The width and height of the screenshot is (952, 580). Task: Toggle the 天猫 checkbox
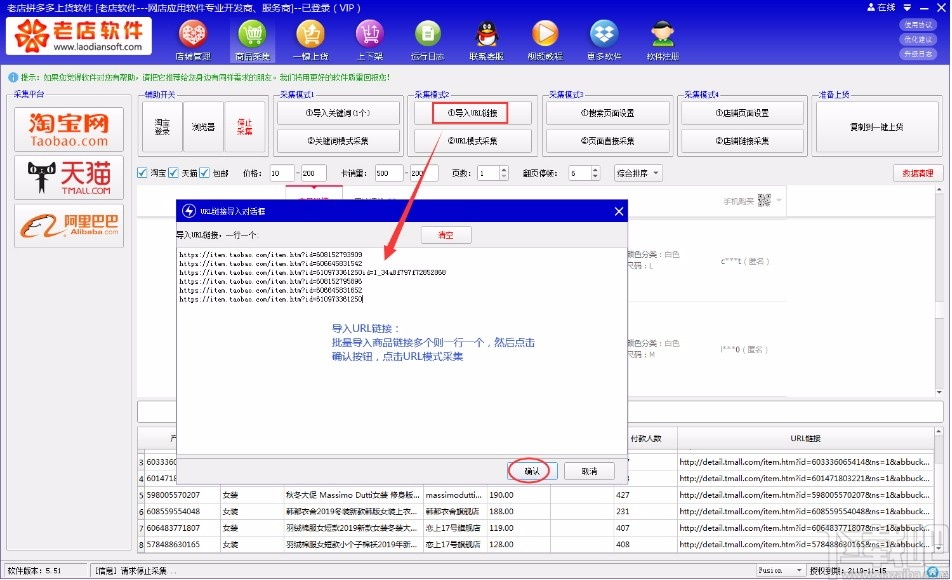tap(173, 173)
